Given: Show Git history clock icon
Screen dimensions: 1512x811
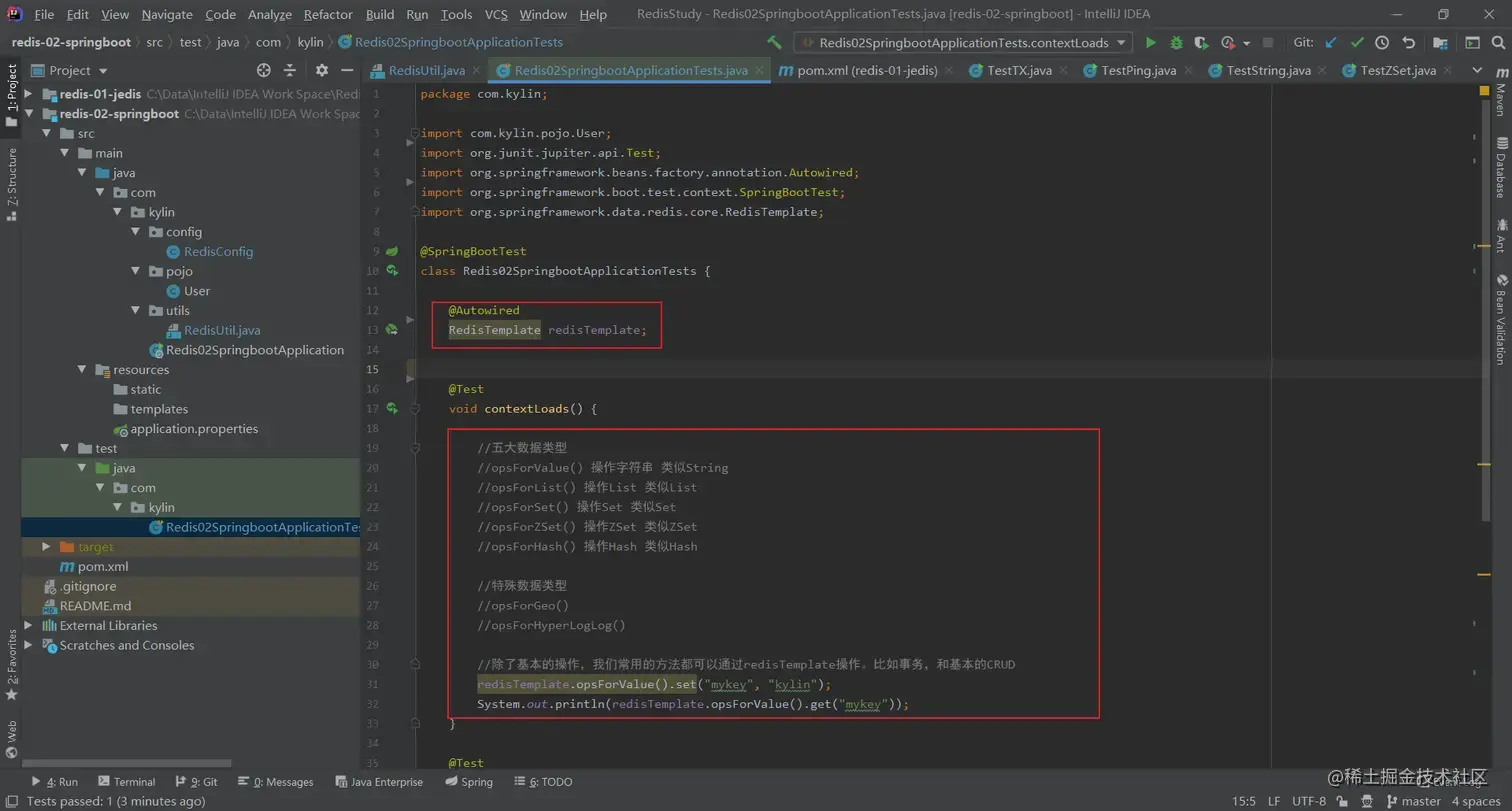Looking at the screenshot, I should [1382, 43].
